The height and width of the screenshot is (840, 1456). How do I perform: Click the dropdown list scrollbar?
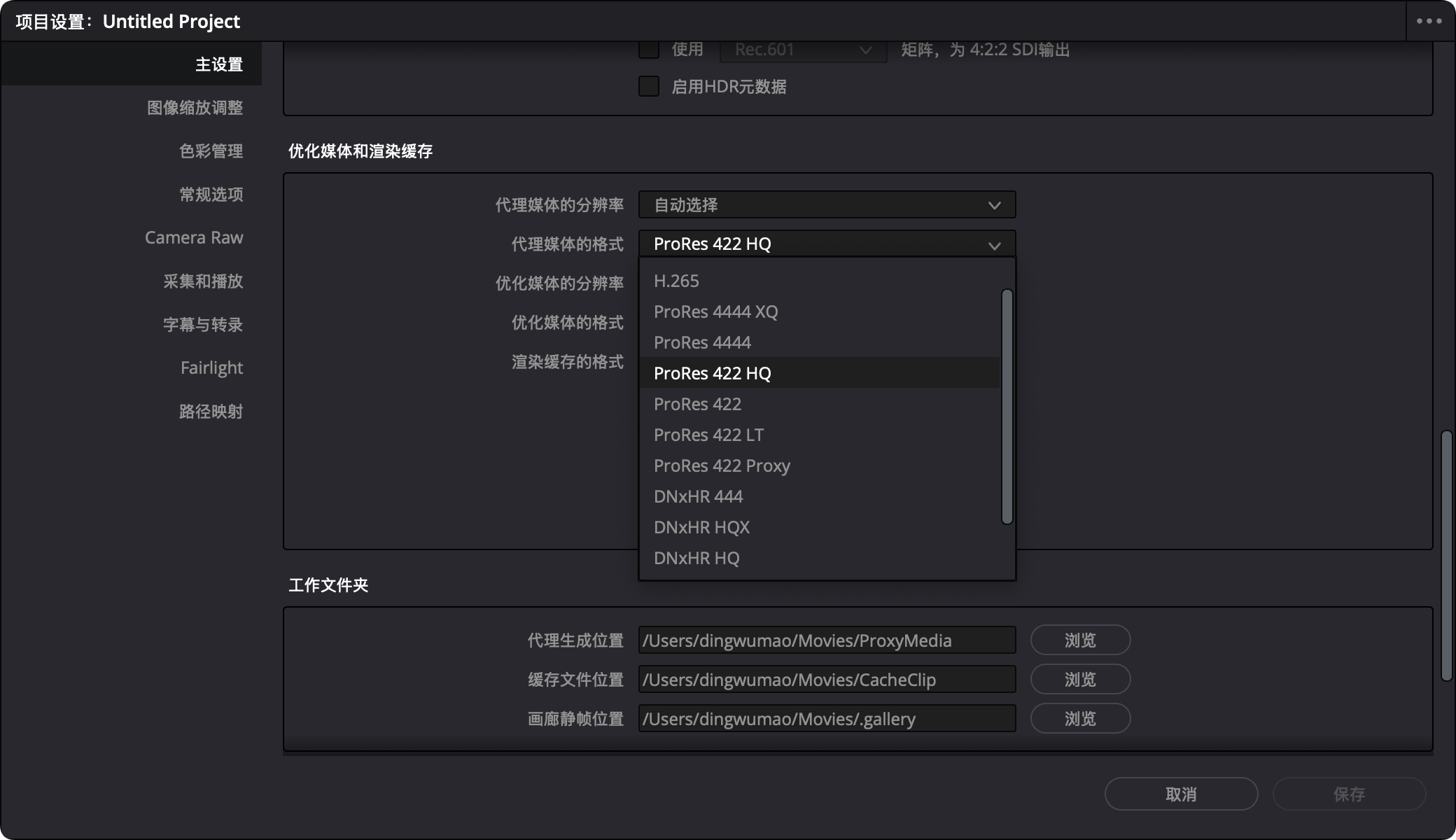(1007, 406)
